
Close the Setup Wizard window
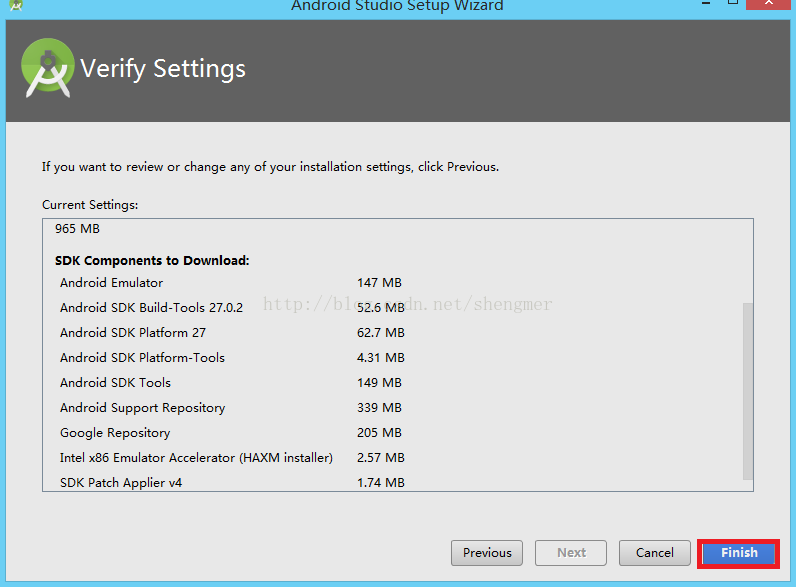click(x=769, y=3)
